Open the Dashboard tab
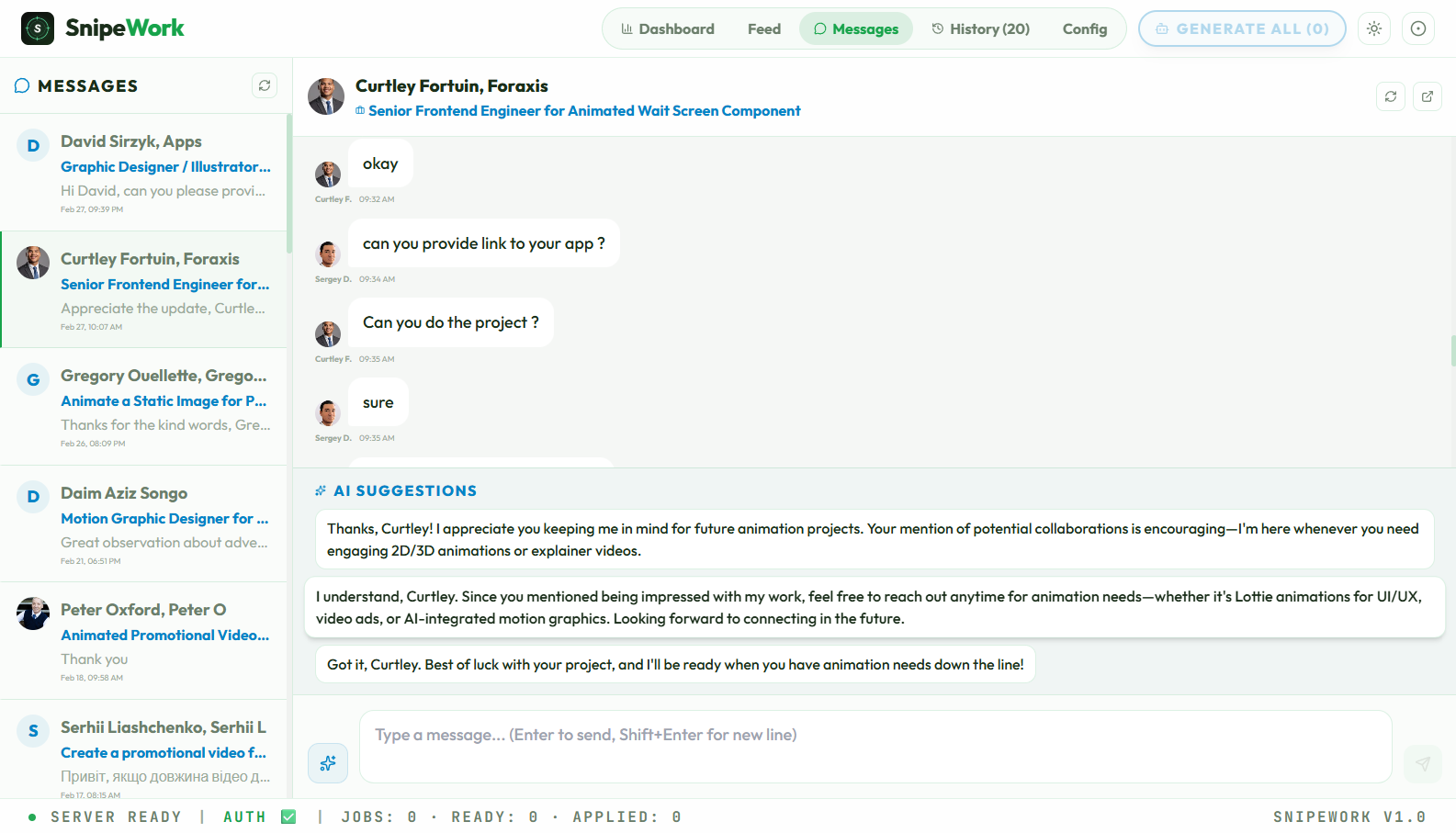The height and width of the screenshot is (833, 1456). 668,29
